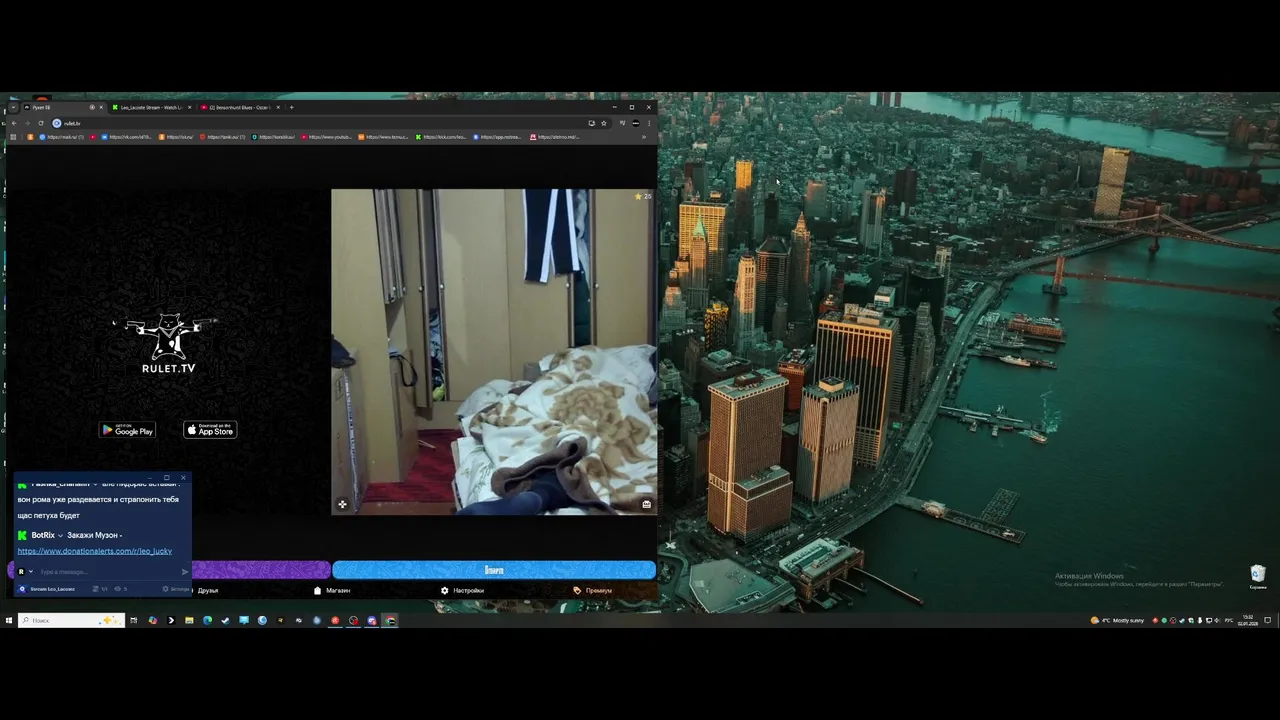Click the weather Mostly sunny widget
This screenshot has width=1280, height=720.
pyautogui.click(x=1118, y=621)
